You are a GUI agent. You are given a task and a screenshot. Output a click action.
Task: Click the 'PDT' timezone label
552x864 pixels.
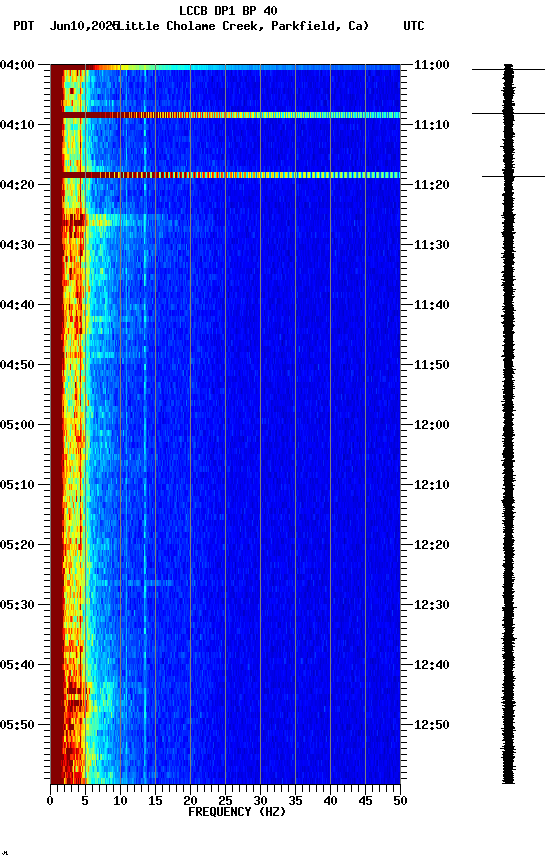[x=24, y=26]
